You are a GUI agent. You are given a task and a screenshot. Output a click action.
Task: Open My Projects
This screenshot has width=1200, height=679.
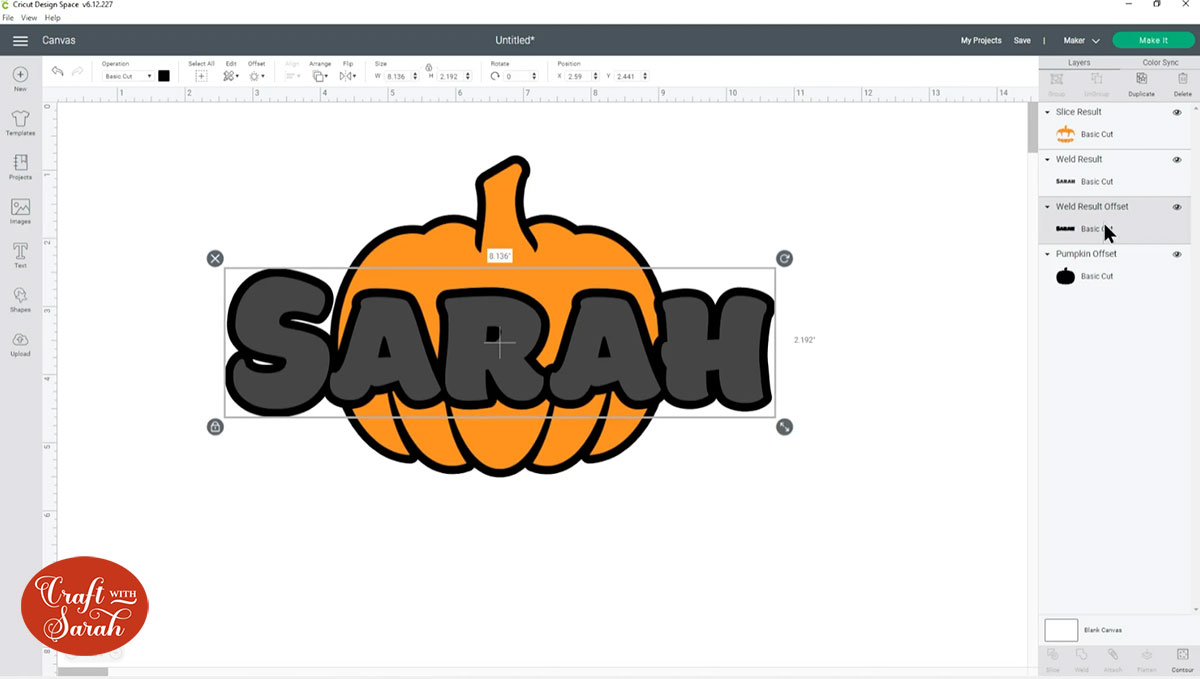980,40
